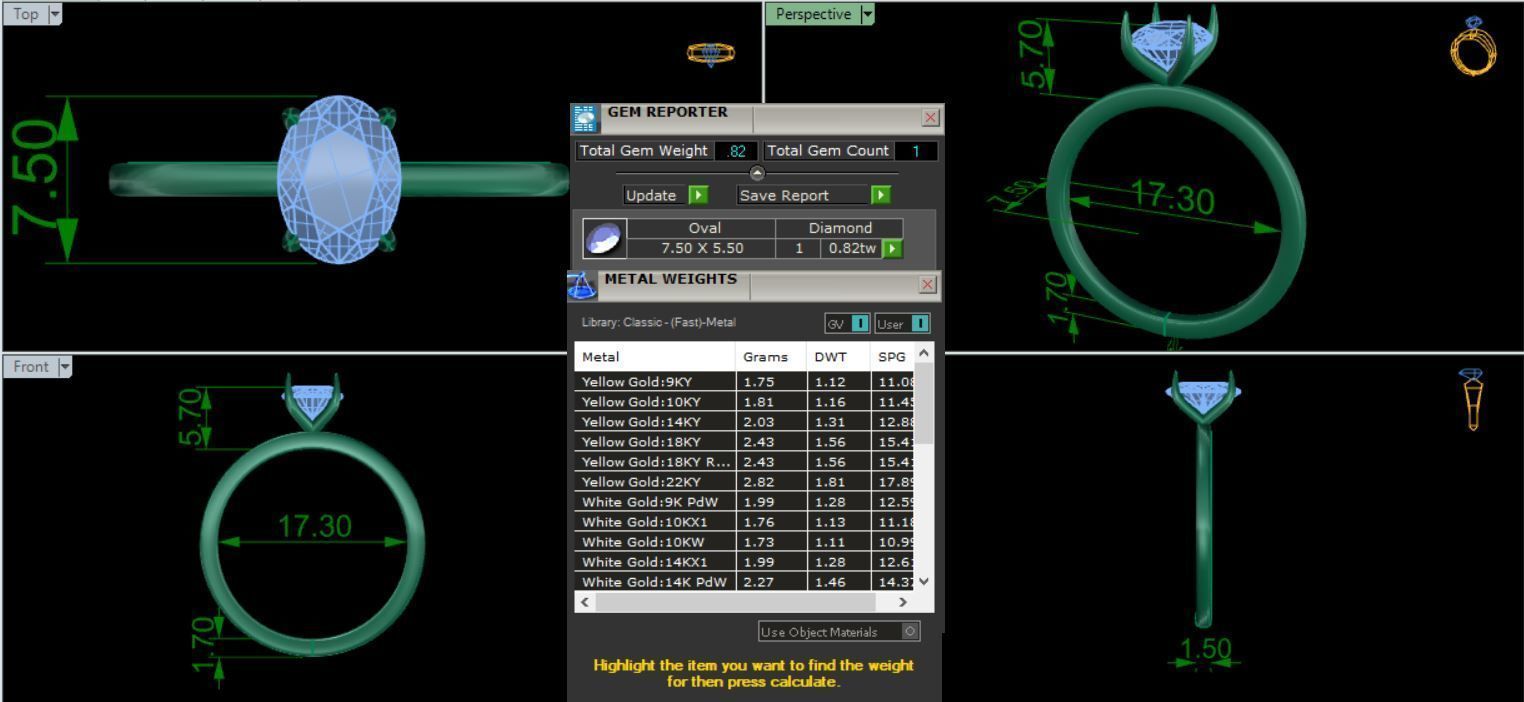Image resolution: width=1524 pixels, height=702 pixels.
Task: Click the 17.30 dimension in Front viewport
Action: [315, 526]
